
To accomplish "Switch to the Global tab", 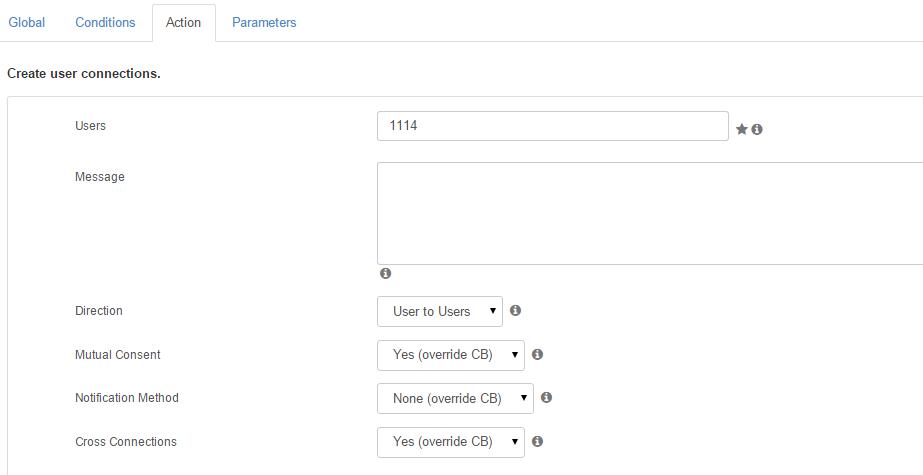I will coord(26,22).
